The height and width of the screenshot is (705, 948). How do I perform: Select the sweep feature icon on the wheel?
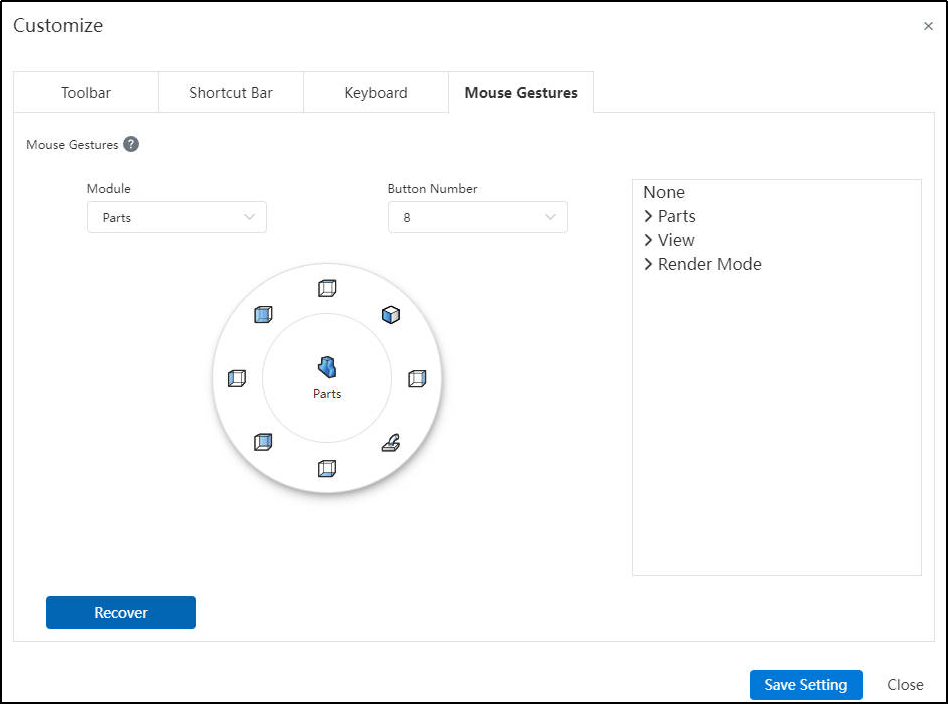[391, 443]
